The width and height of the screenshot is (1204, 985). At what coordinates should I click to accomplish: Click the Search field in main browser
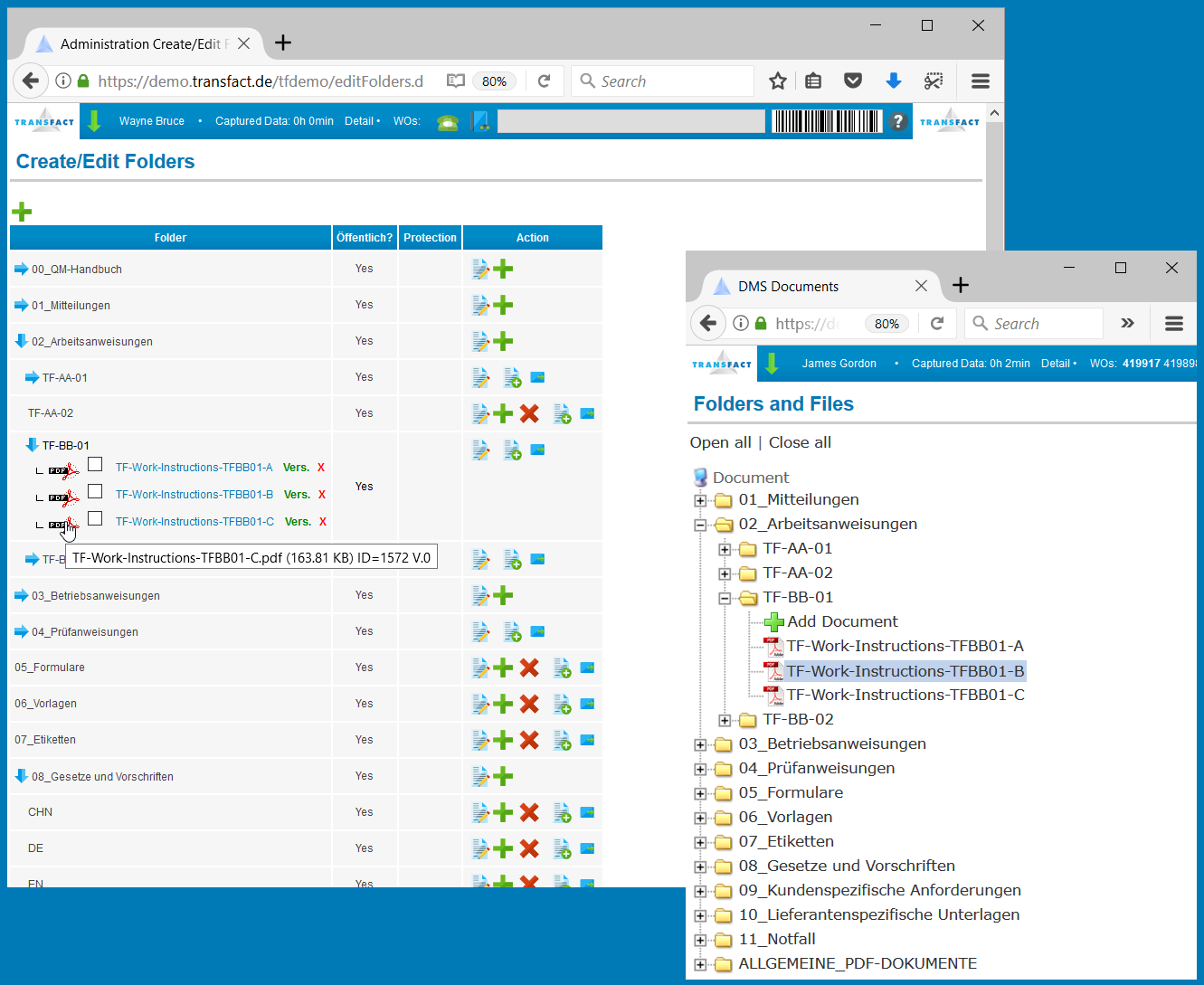(x=663, y=81)
